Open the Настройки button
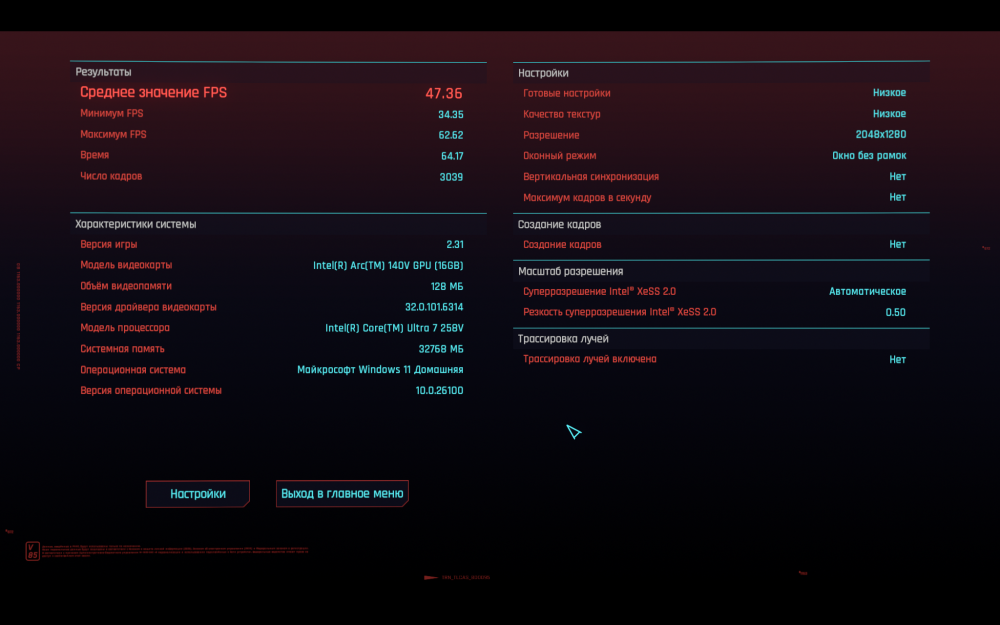The image size is (1000, 625). [x=198, y=494]
